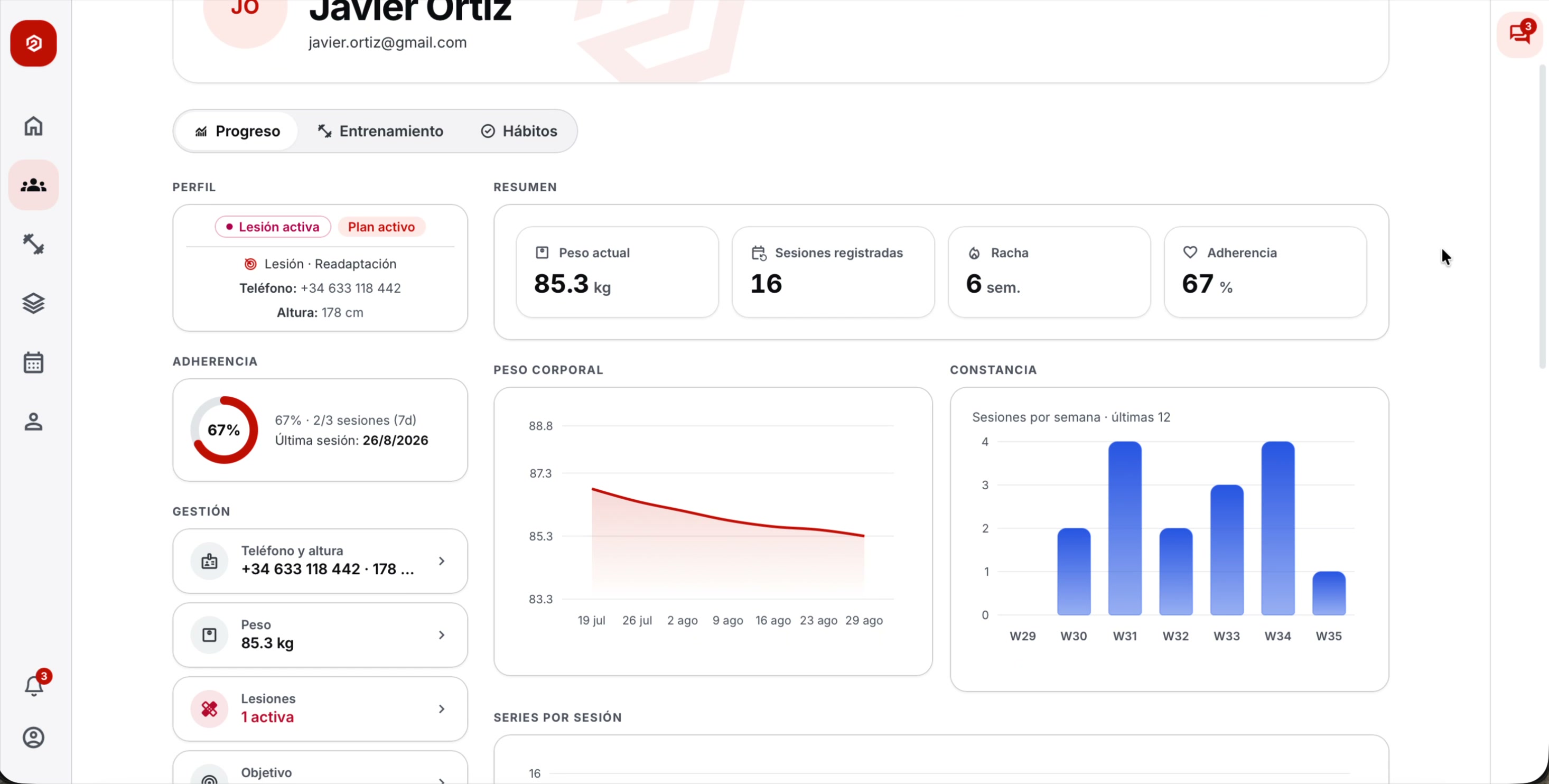The height and width of the screenshot is (784, 1549).
Task: Click the 67% adherence progress ring
Action: coord(225,430)
